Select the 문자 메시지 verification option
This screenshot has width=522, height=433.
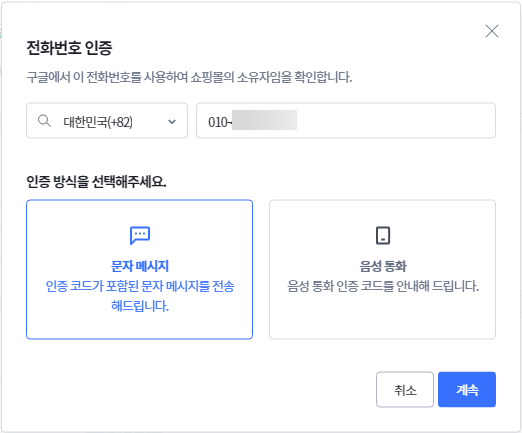point(139,269)
